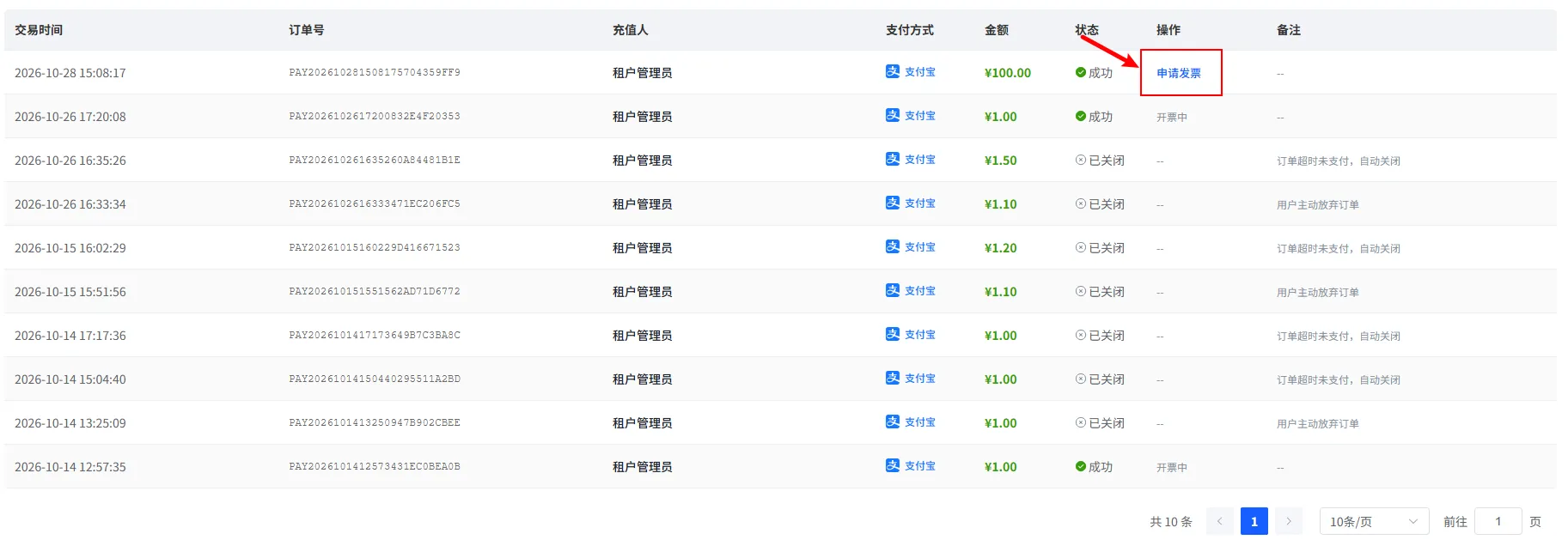
Task: Focus the 前往 page number input
Action: (x=1498, y=522)
